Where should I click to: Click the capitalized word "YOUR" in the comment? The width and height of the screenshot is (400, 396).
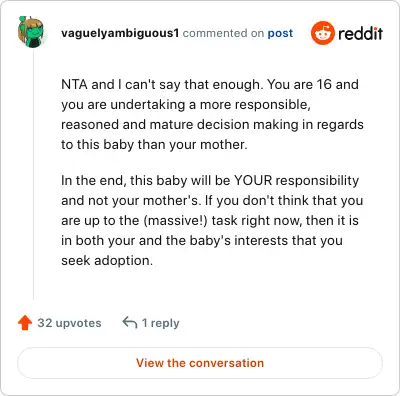point(253,180)
